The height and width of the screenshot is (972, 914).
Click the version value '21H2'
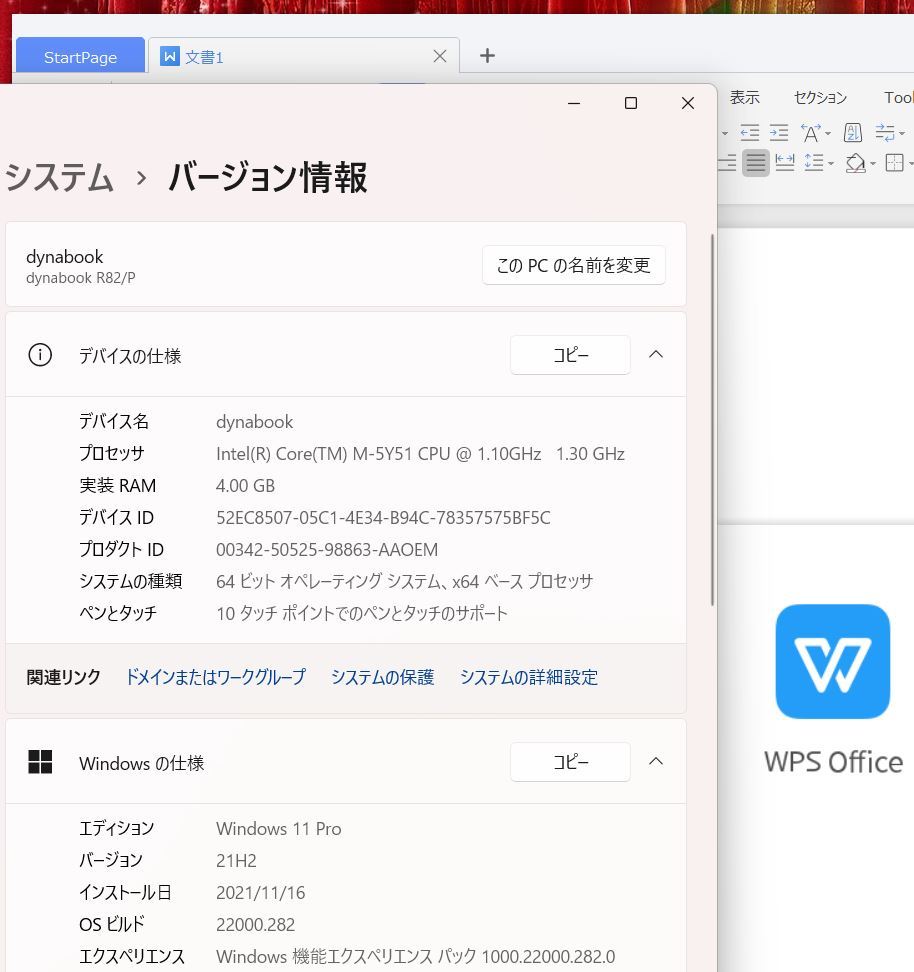pyautogui.click(x=236, y=860)
